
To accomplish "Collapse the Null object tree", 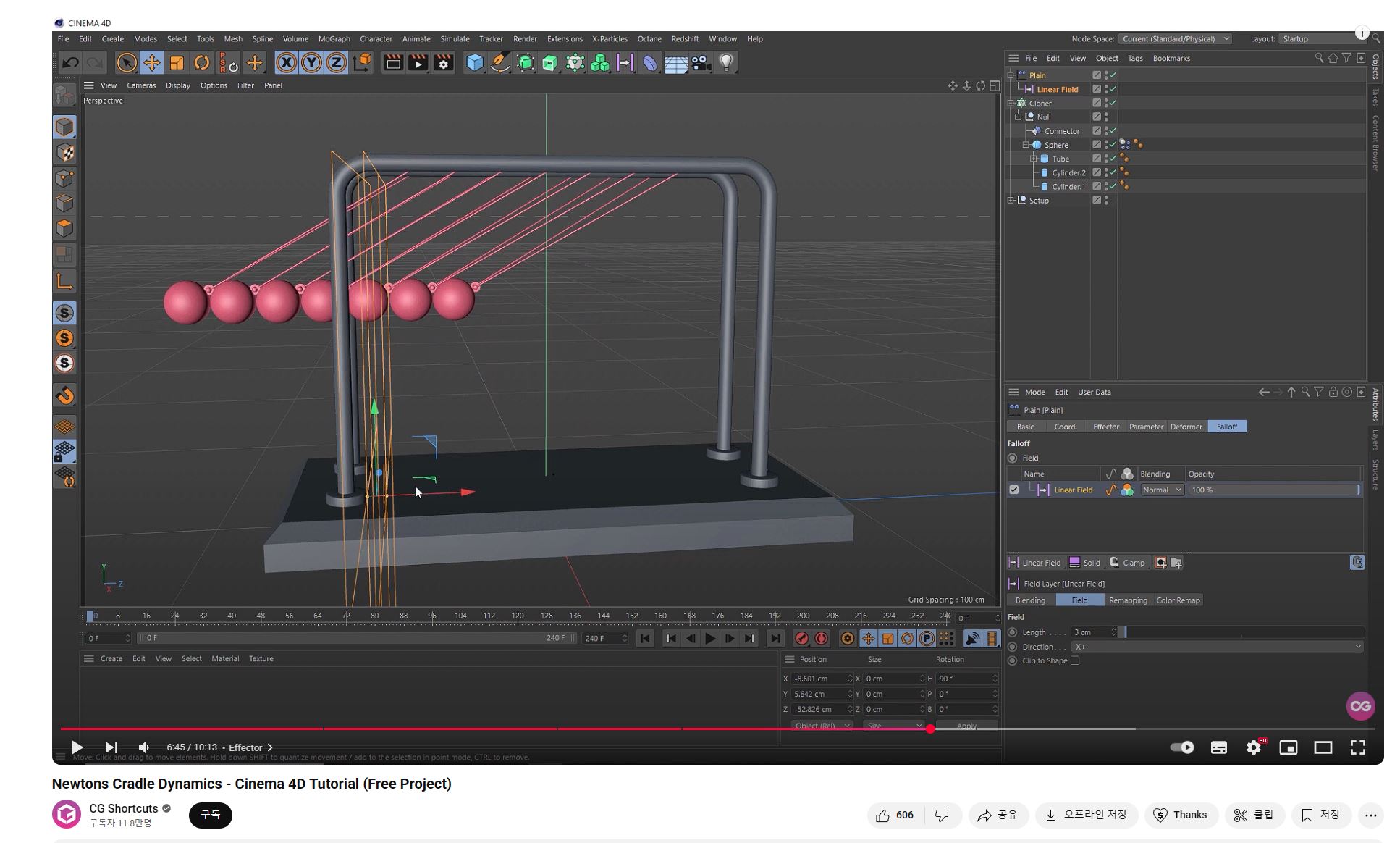I will click(x=1019, y=117).
